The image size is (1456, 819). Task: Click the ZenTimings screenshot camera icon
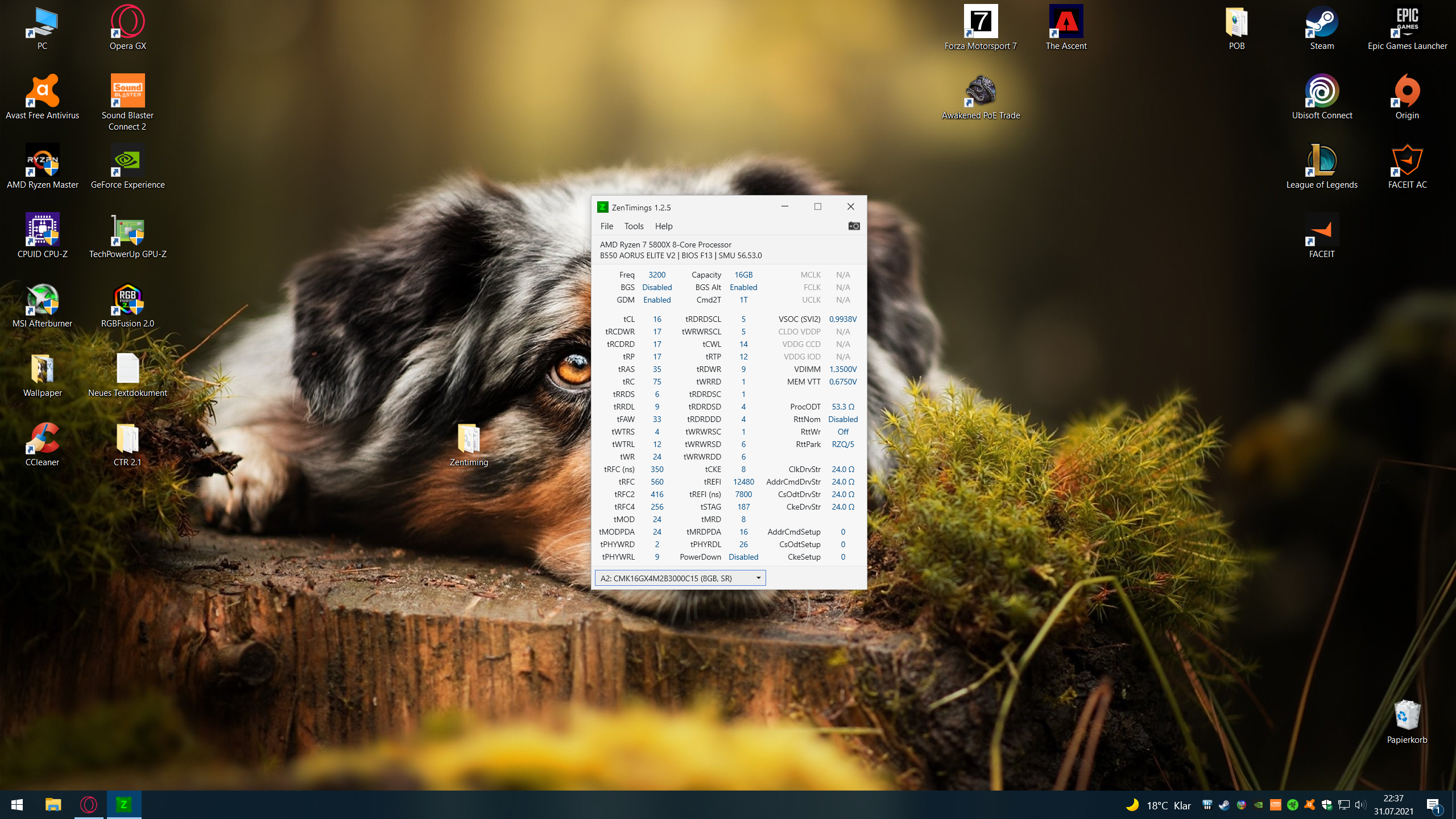pos(854,226)
